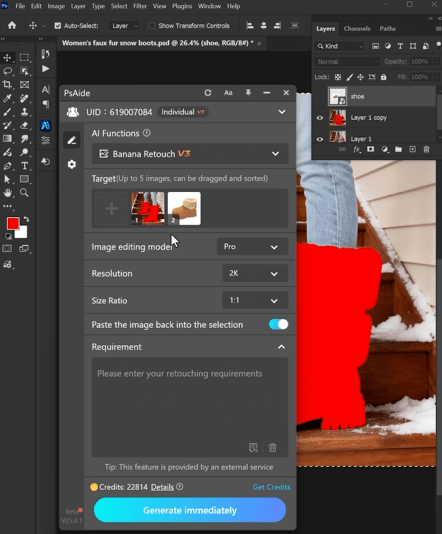The height and width of the screenshot is (534, 442).
Task: Select the Pen tool
Action: (7, 166)
